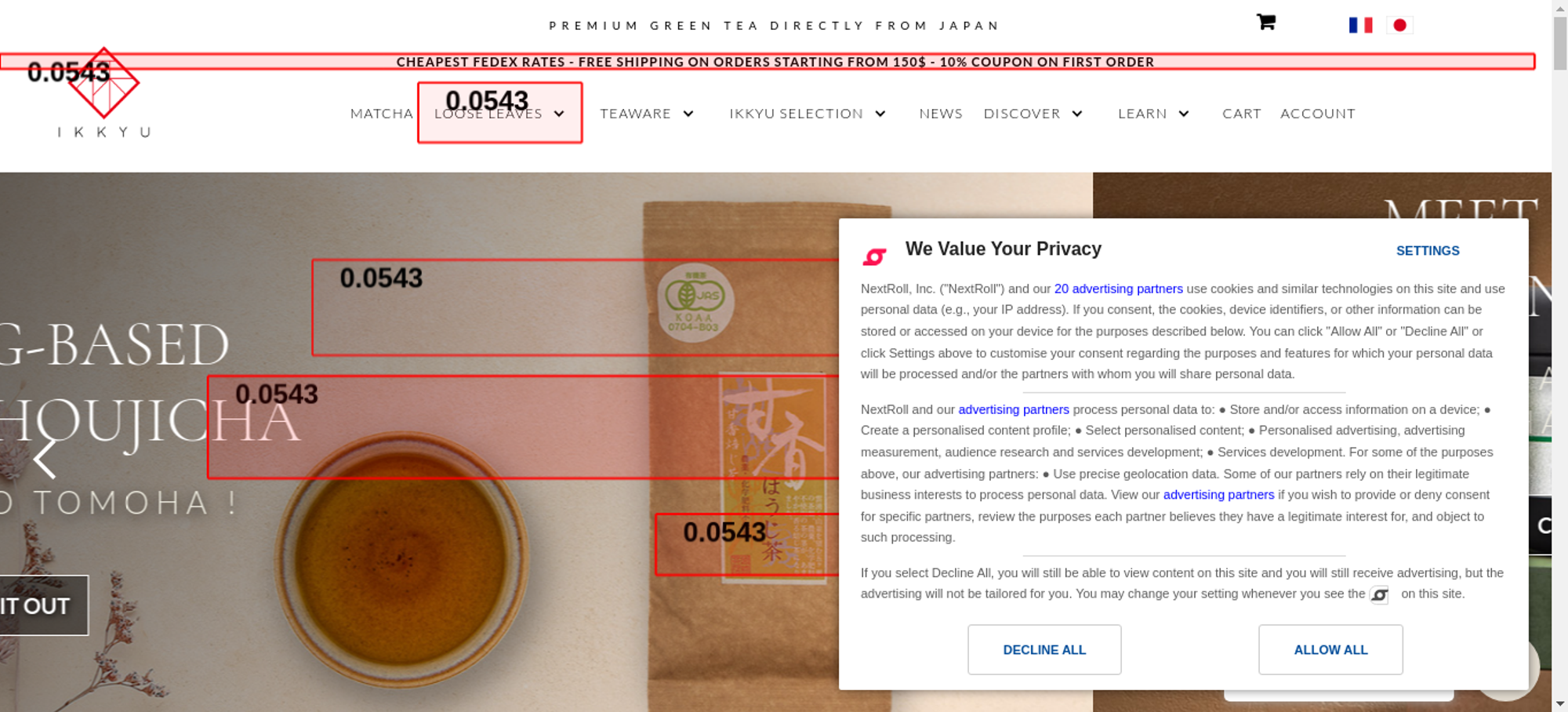
Task: Click the Allow All button
Action: pyautogui.click(x=1330, y=649)
